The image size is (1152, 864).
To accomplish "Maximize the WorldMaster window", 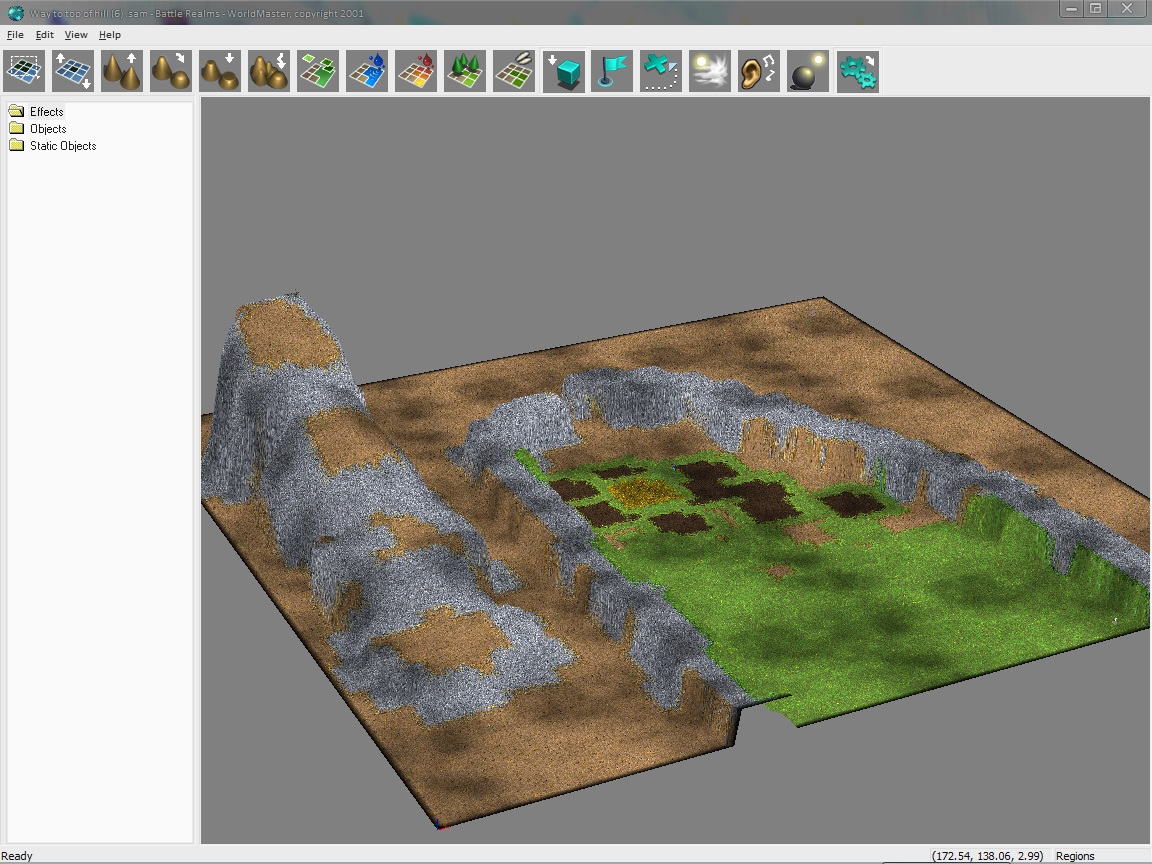I will click(1095, 9).
